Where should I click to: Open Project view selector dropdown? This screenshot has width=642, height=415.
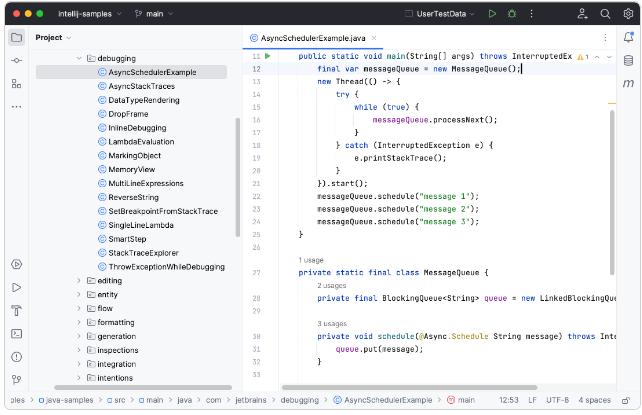click(x=53, y=38)
